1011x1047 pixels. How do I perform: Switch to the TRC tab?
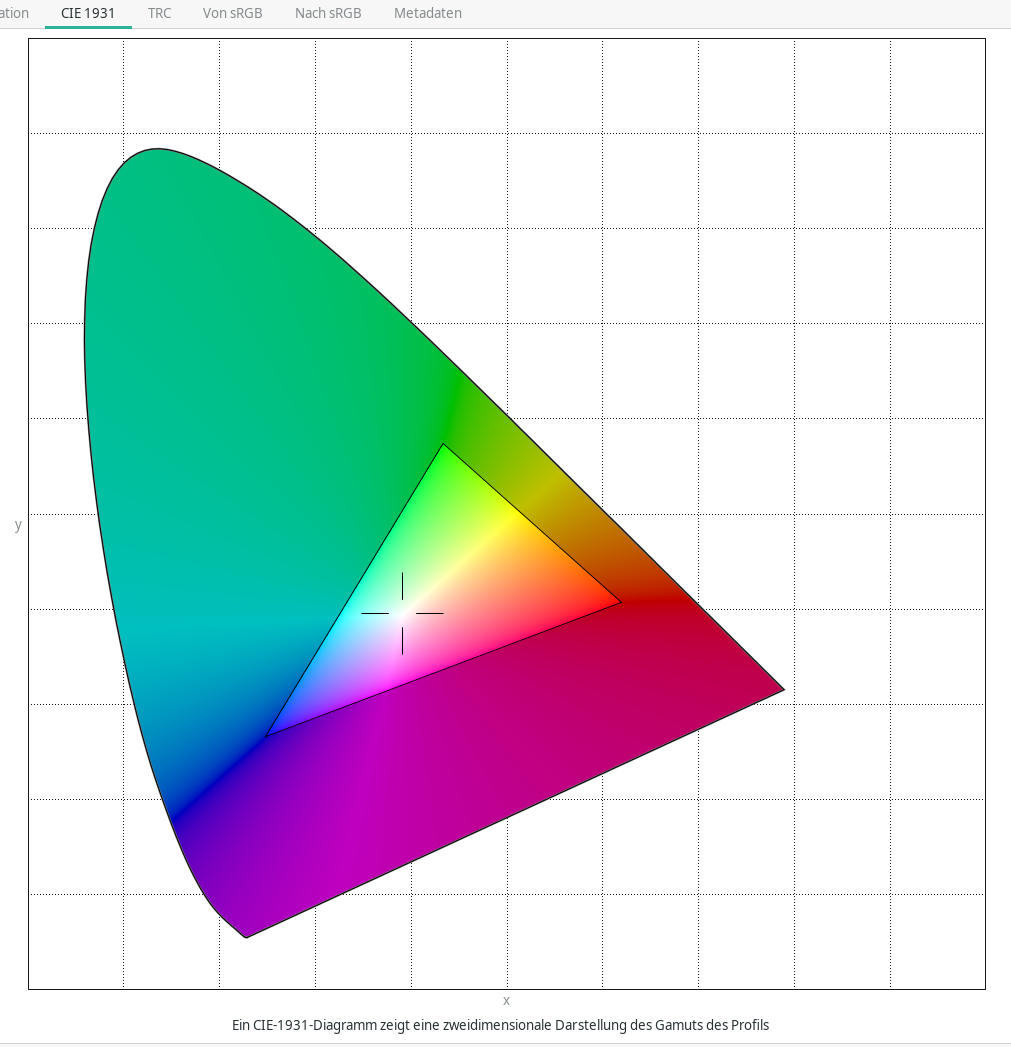pos(159,14)
